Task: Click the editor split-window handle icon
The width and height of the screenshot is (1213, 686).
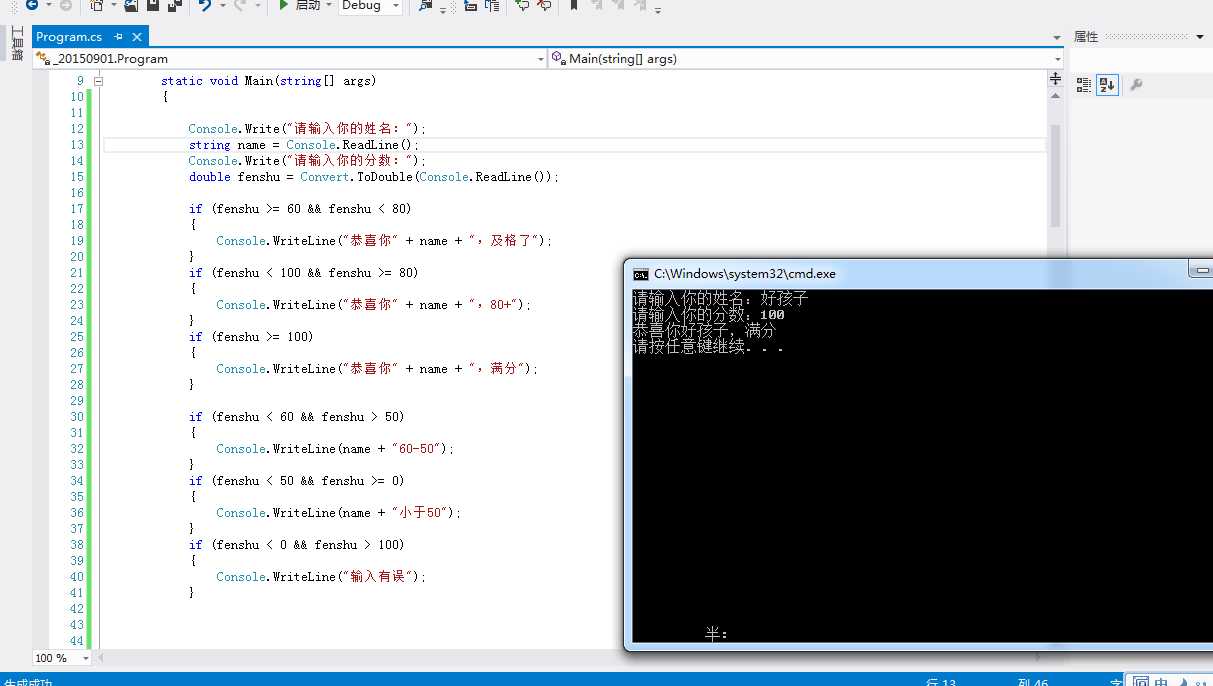Action: [1055, 79]
